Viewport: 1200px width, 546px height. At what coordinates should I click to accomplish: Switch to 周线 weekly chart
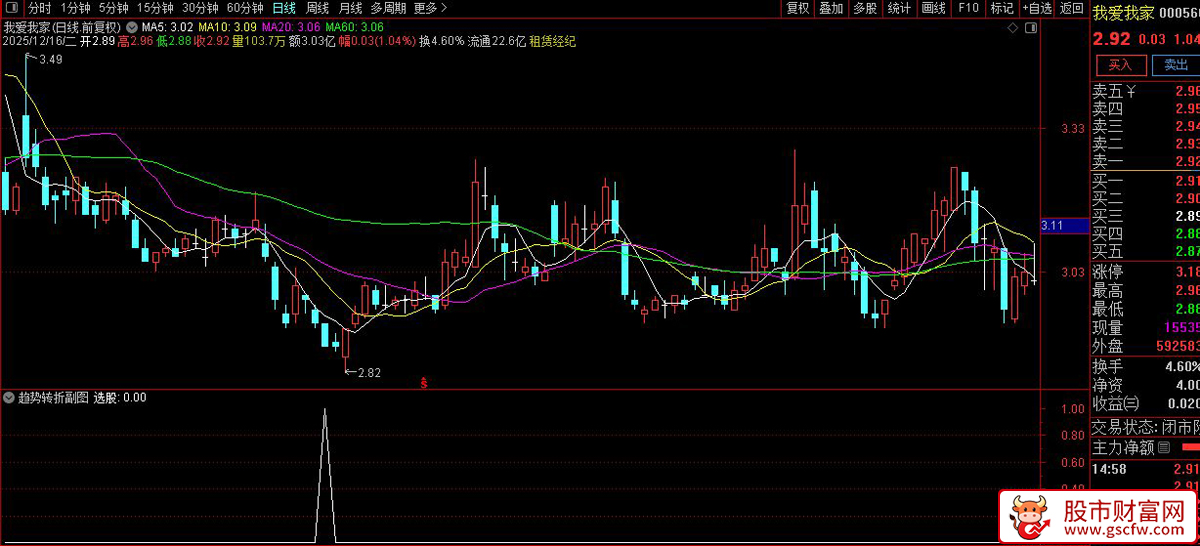(317, 8)
